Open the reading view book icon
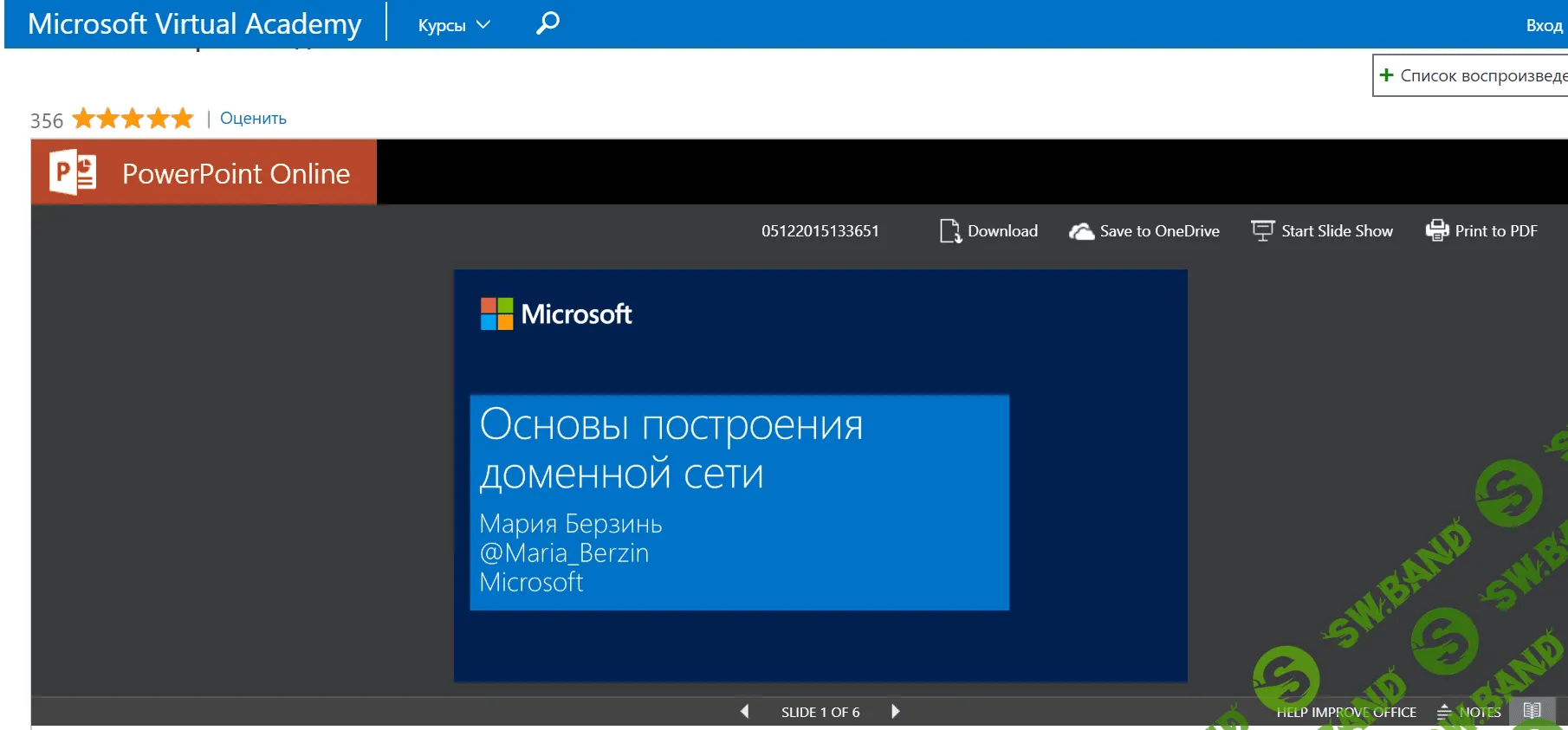 (x=1532, y=711)
